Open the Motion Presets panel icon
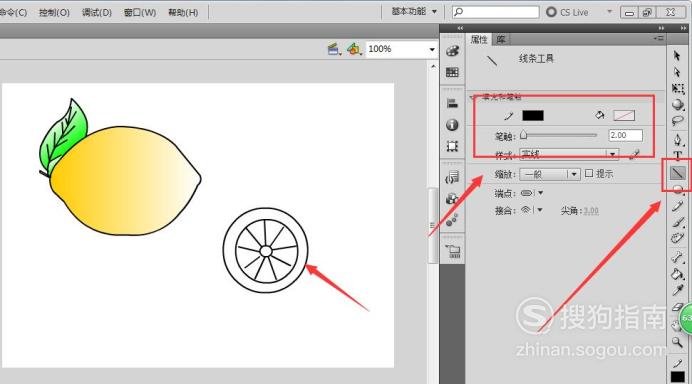 [x=452, y=219]
